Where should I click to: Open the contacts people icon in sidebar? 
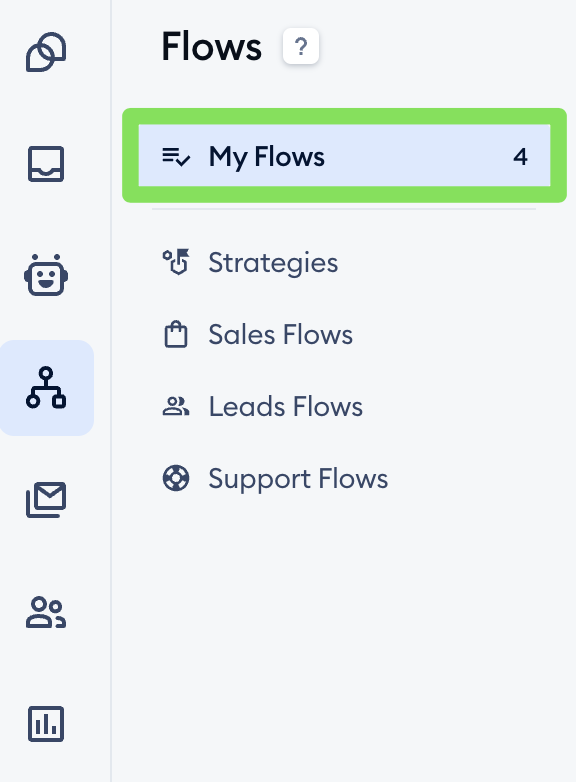46,612
